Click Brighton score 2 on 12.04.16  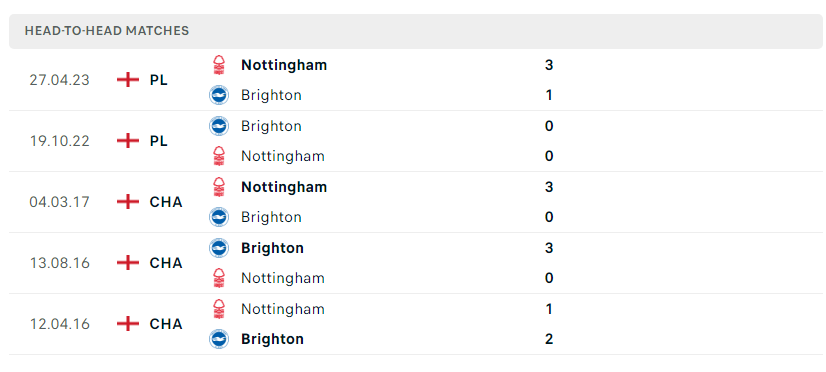[549, 339]
